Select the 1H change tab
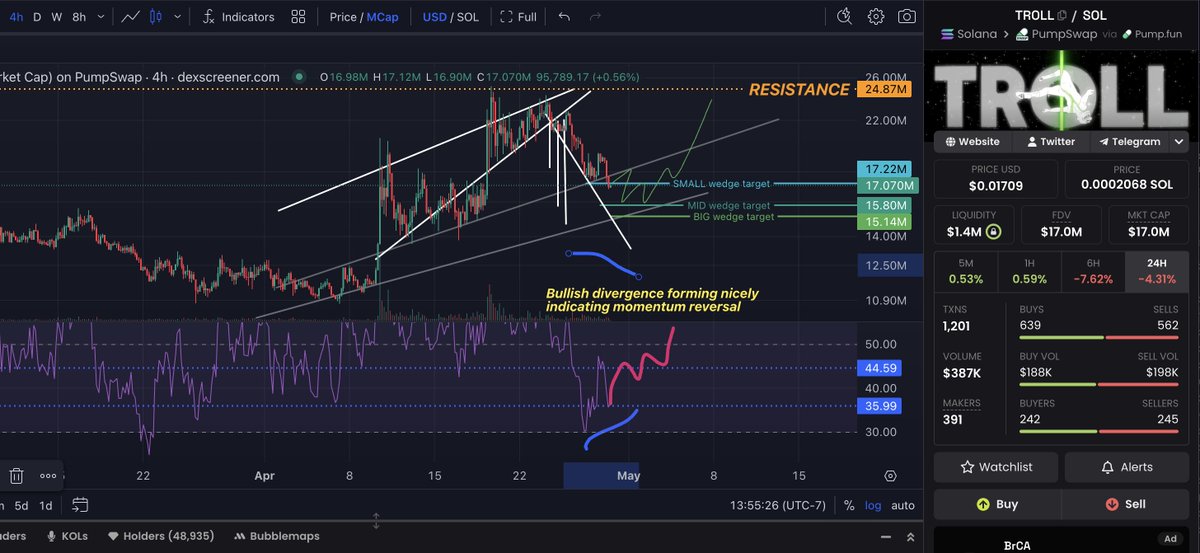 1029,271
